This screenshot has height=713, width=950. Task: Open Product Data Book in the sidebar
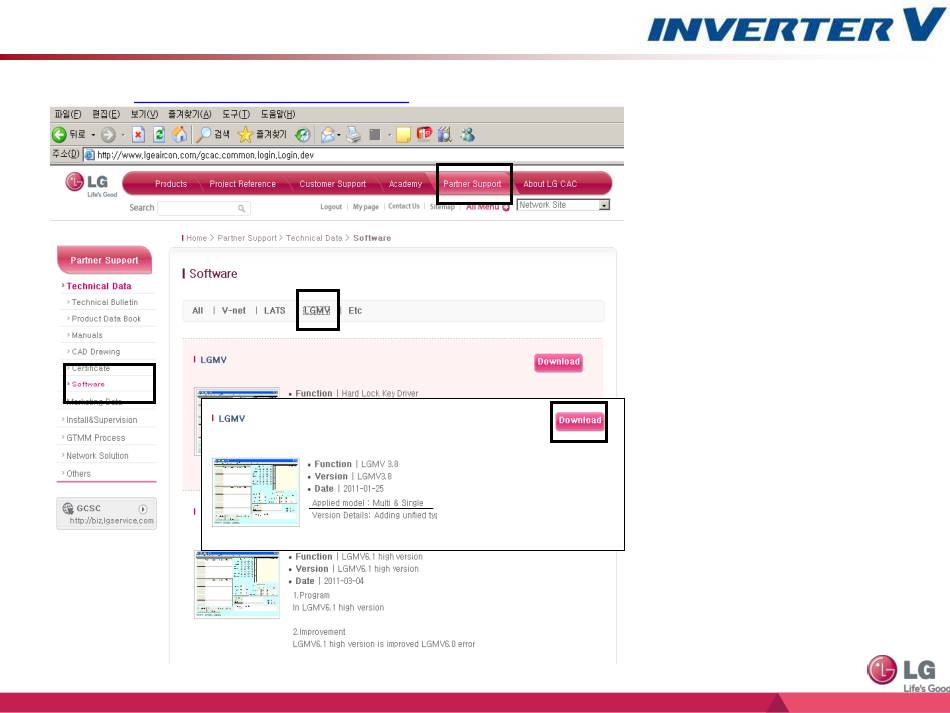pos(106,319)
